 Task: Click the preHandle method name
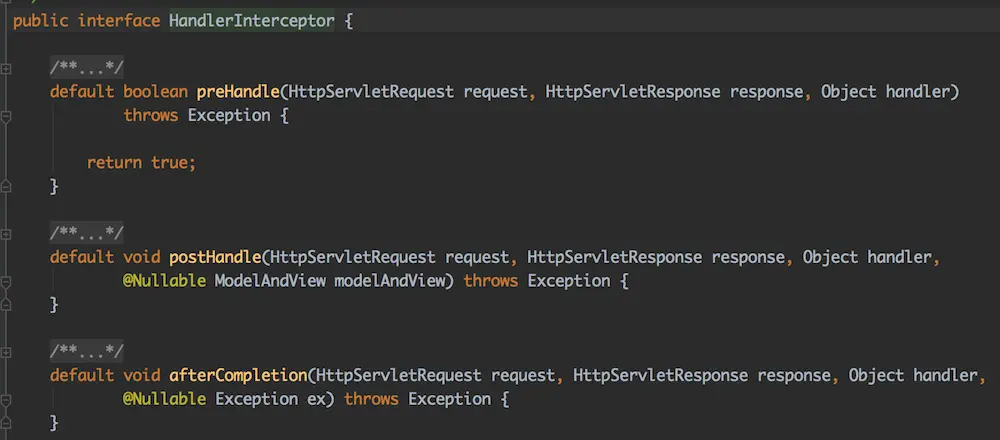237,92
